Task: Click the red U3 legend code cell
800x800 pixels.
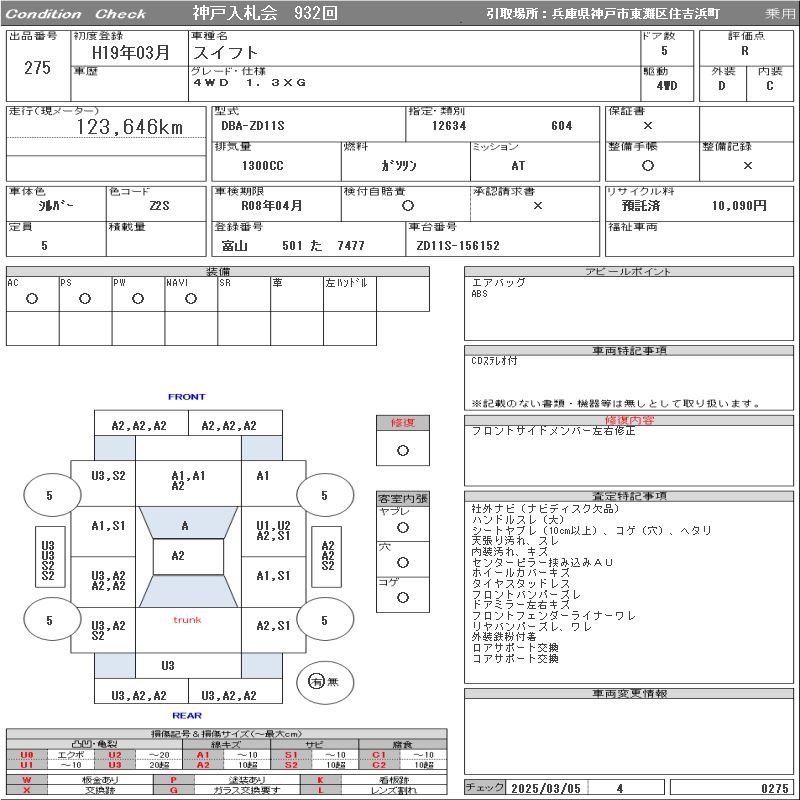Action: (x=115, y=765)
